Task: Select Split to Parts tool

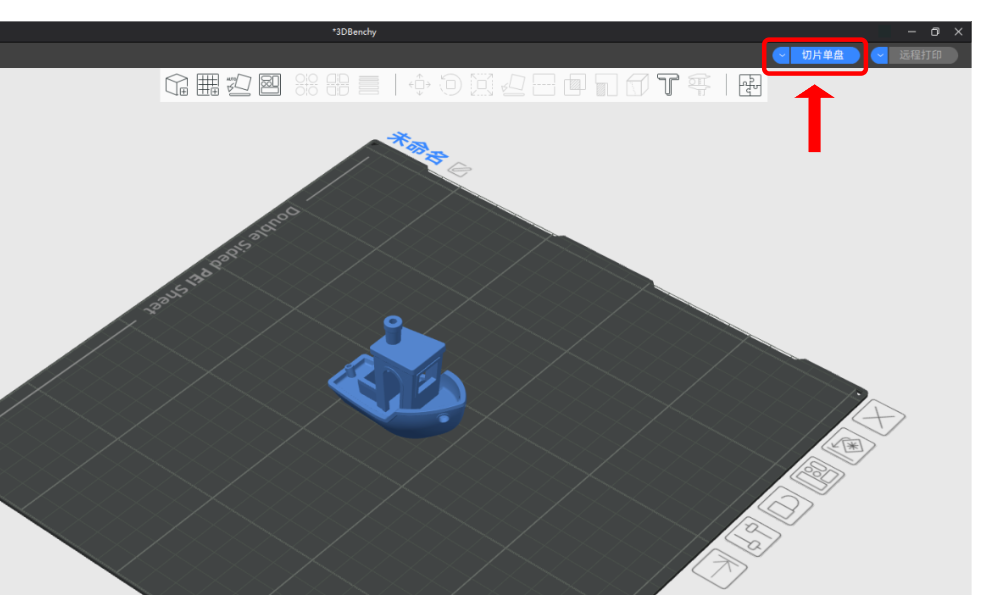Action: (337, 84)
